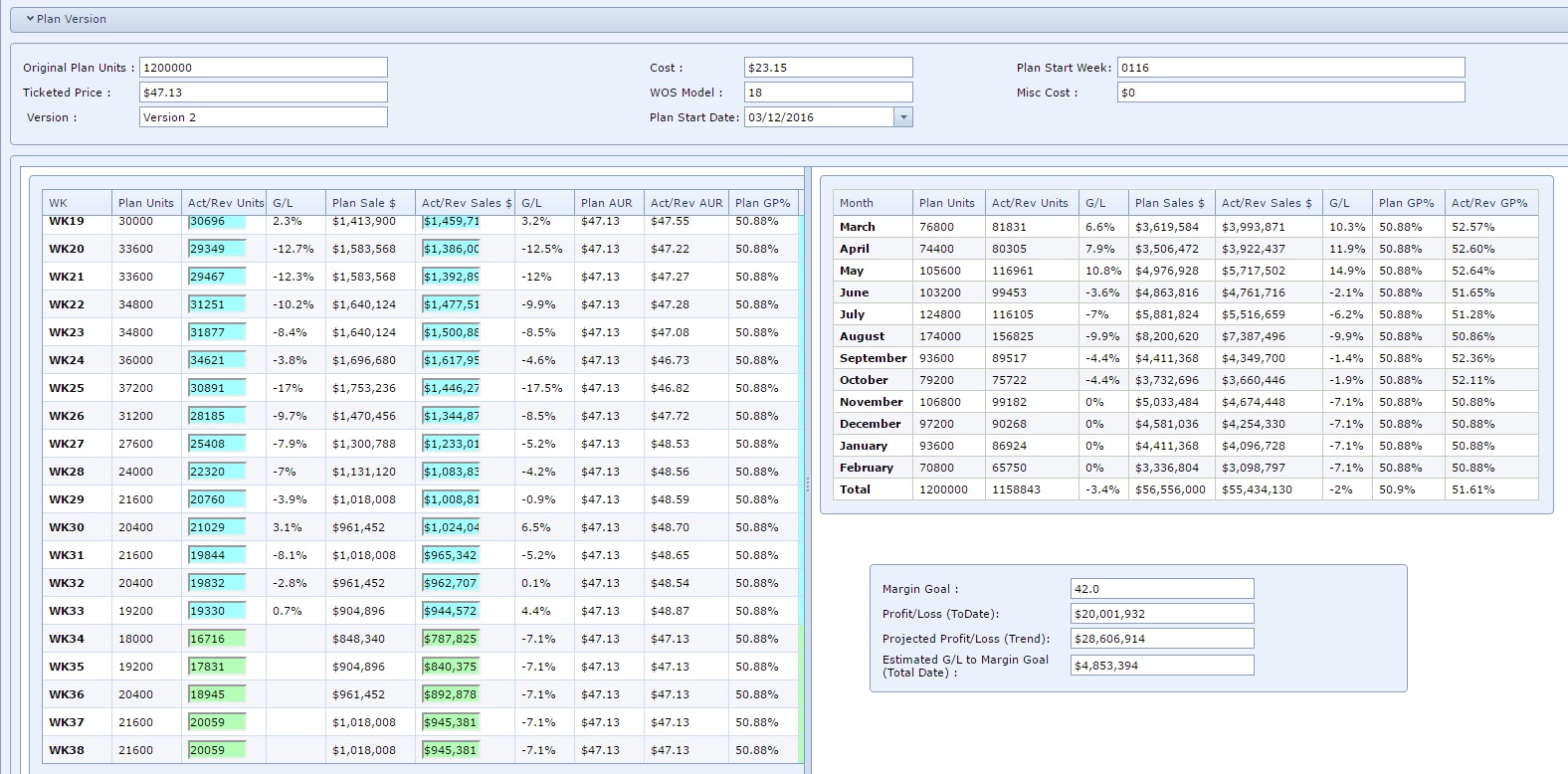The image size is (1568, 774).
Task: Click the Plan AUR column header
Action: point(608,203)
